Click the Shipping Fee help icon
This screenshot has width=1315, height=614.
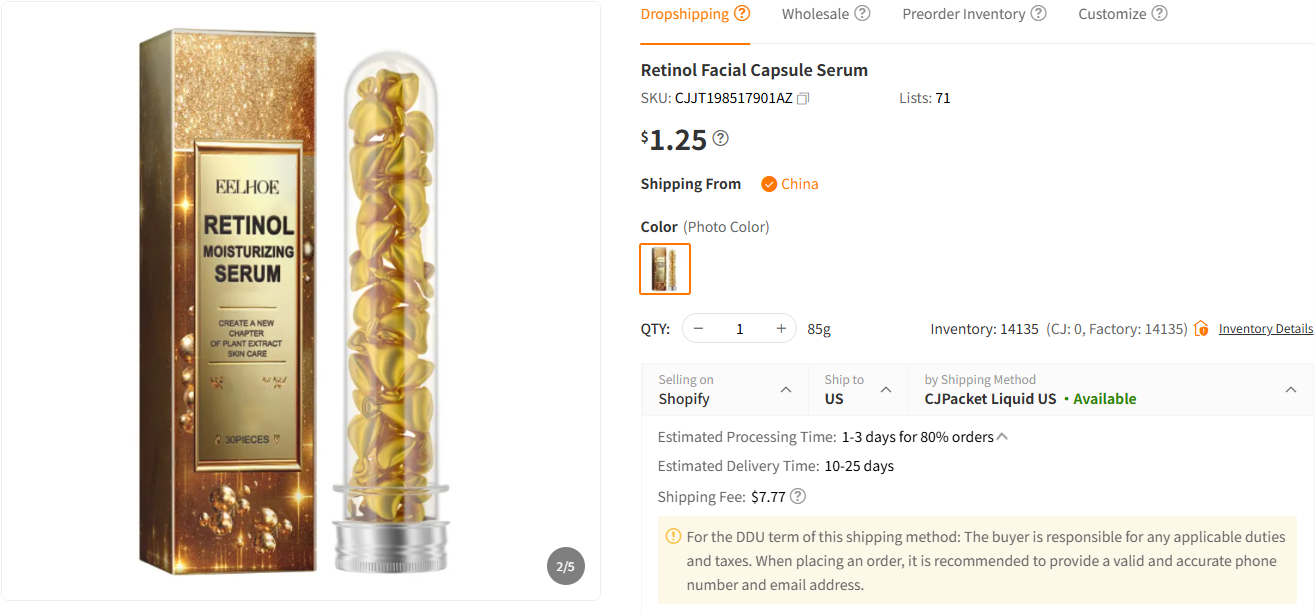coord(797,497)
